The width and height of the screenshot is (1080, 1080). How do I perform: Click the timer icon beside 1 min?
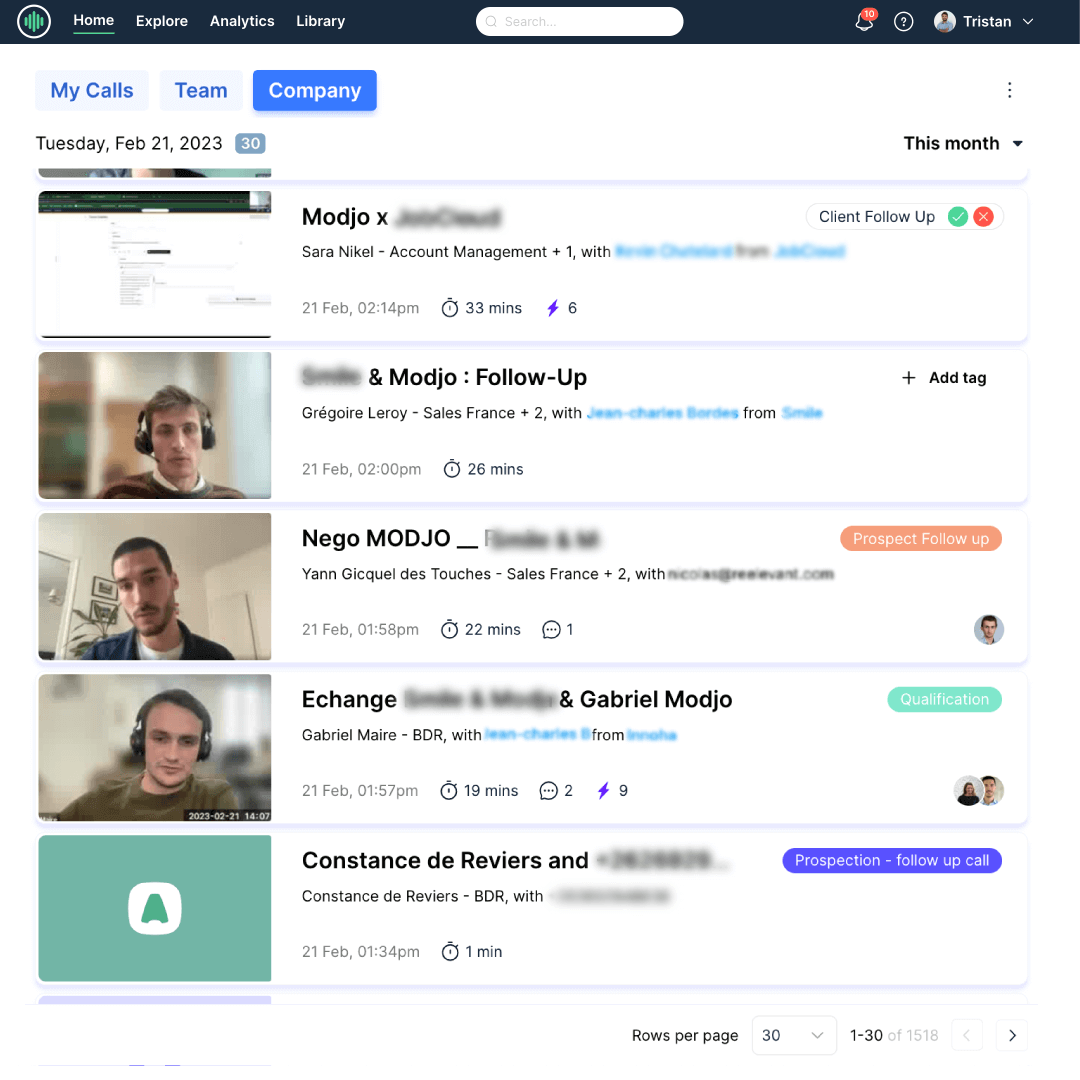[x=450, y=952]
